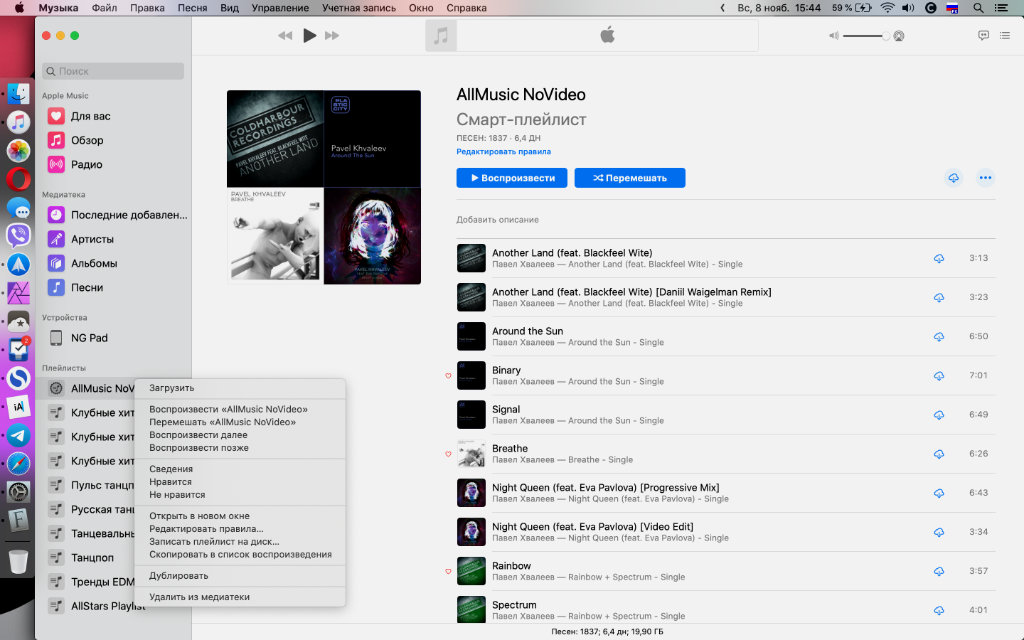Click the Перемешать shuffle button
The image size is (1024, 640).
coord(630,178)
